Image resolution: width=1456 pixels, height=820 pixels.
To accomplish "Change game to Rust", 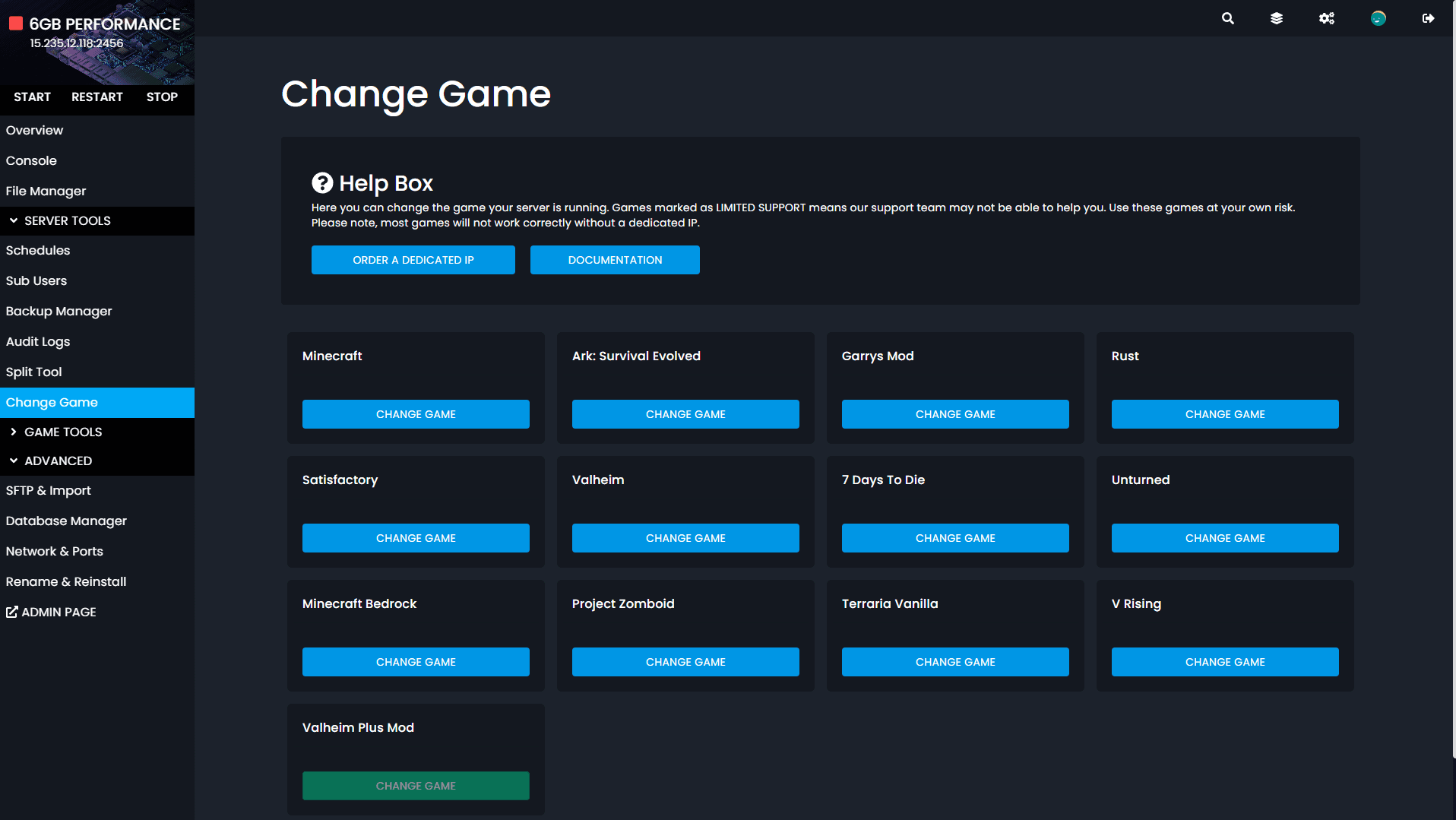I will 1225,414.
